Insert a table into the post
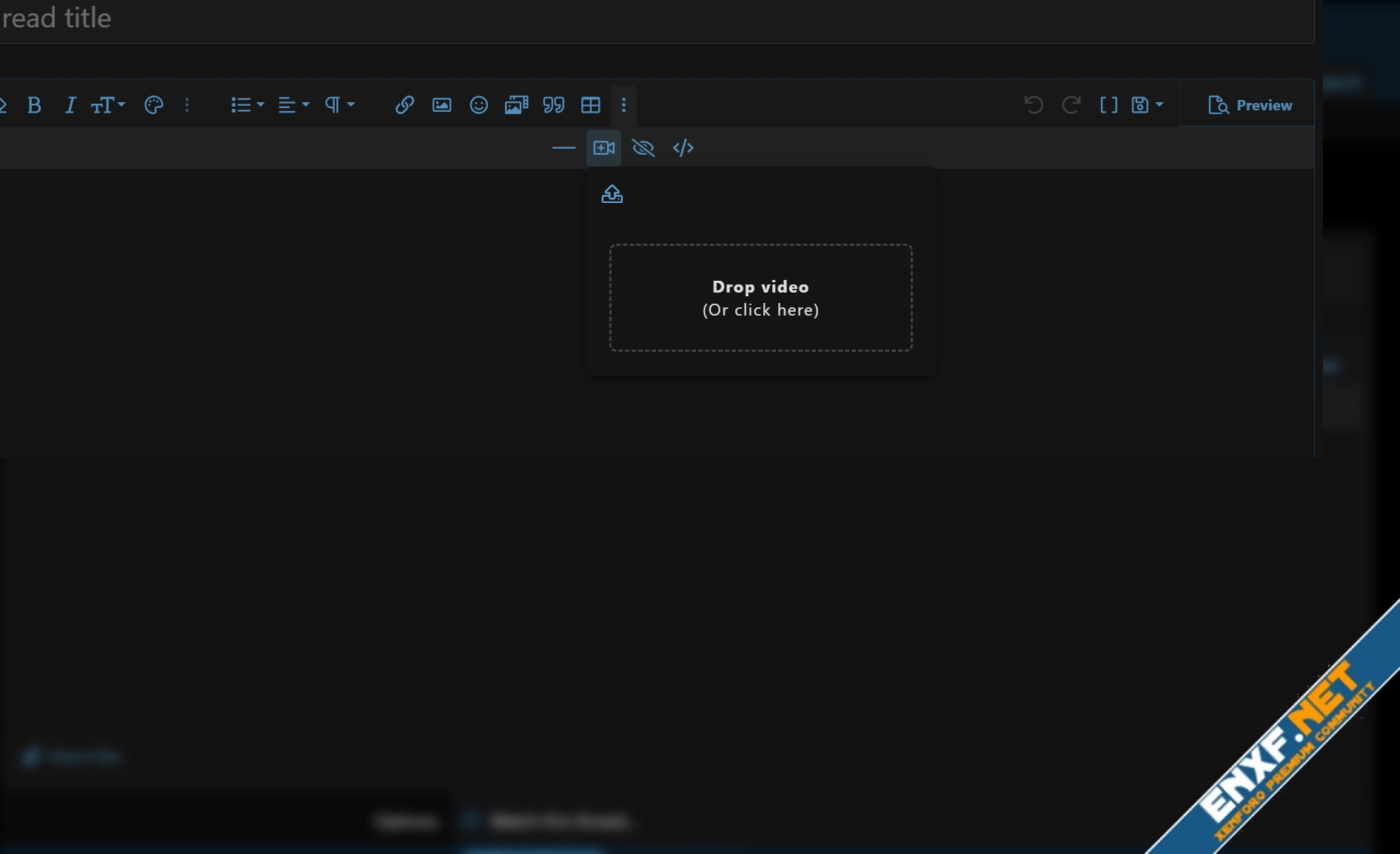Screen dimensions: 1400x854 click(x=590, y=105)
